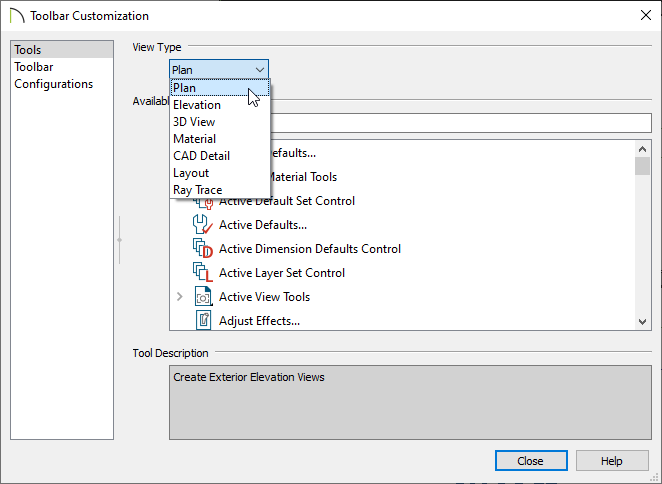
Task: Switch to the Toolbar panel
Action: (62, 67)
